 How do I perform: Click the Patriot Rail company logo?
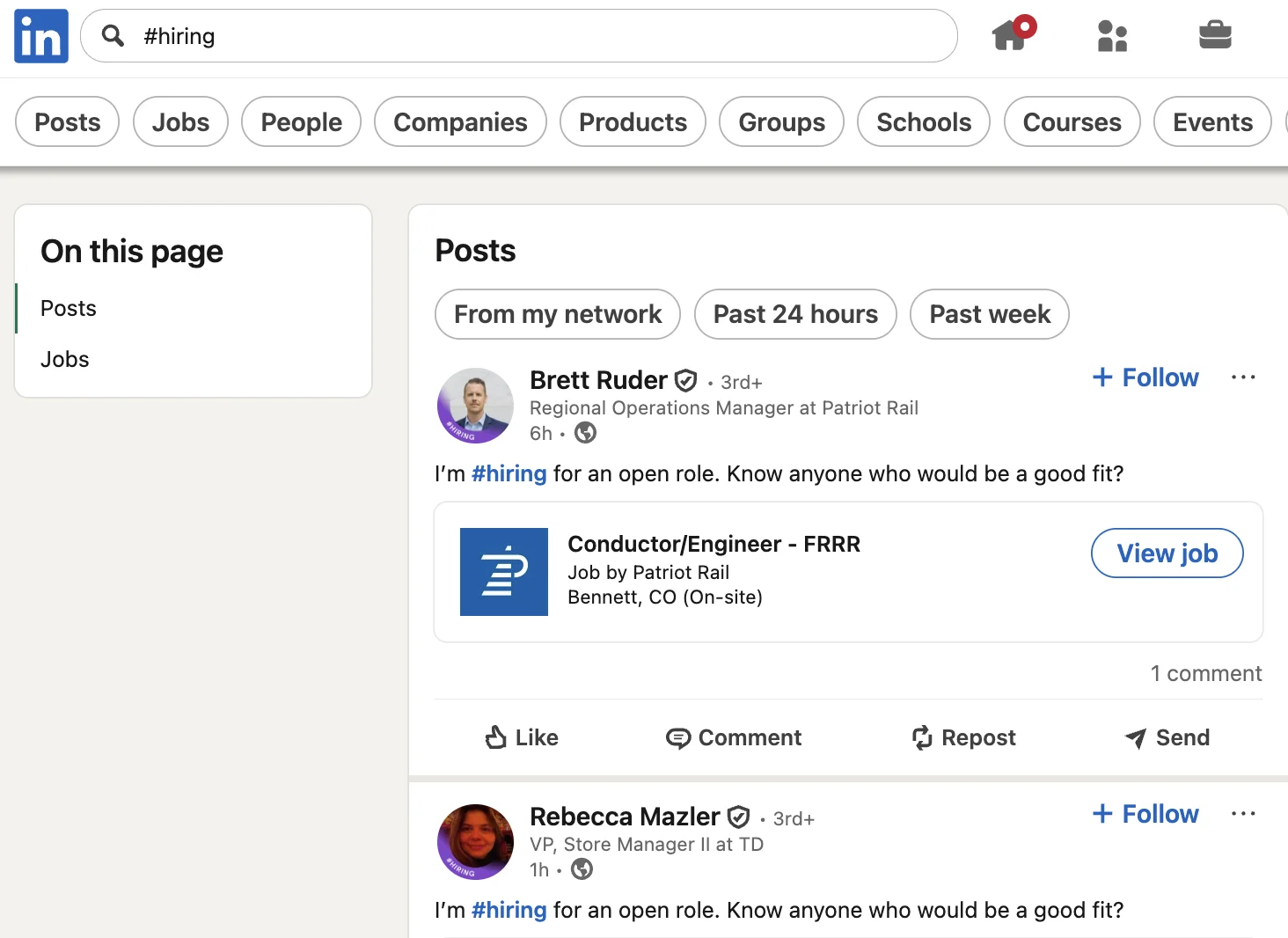[x=503, y=571]
